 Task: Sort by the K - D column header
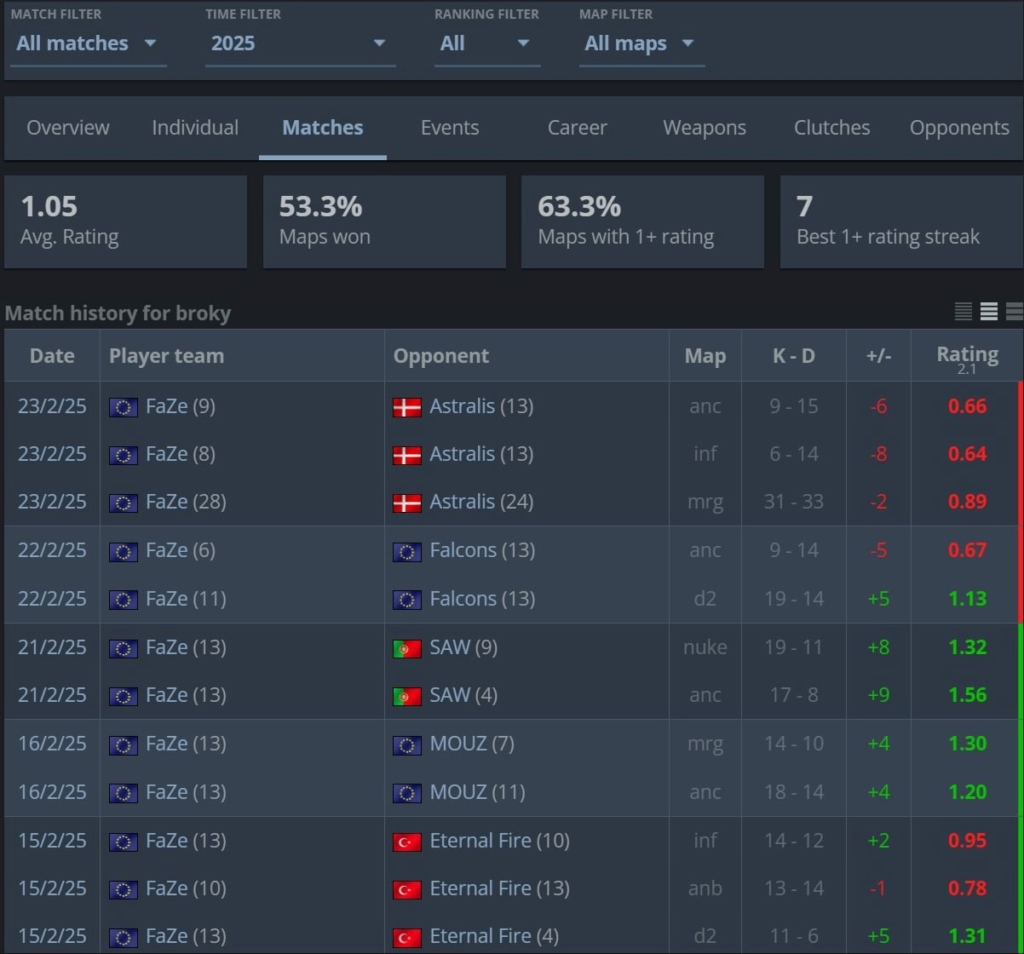[794, 356]
